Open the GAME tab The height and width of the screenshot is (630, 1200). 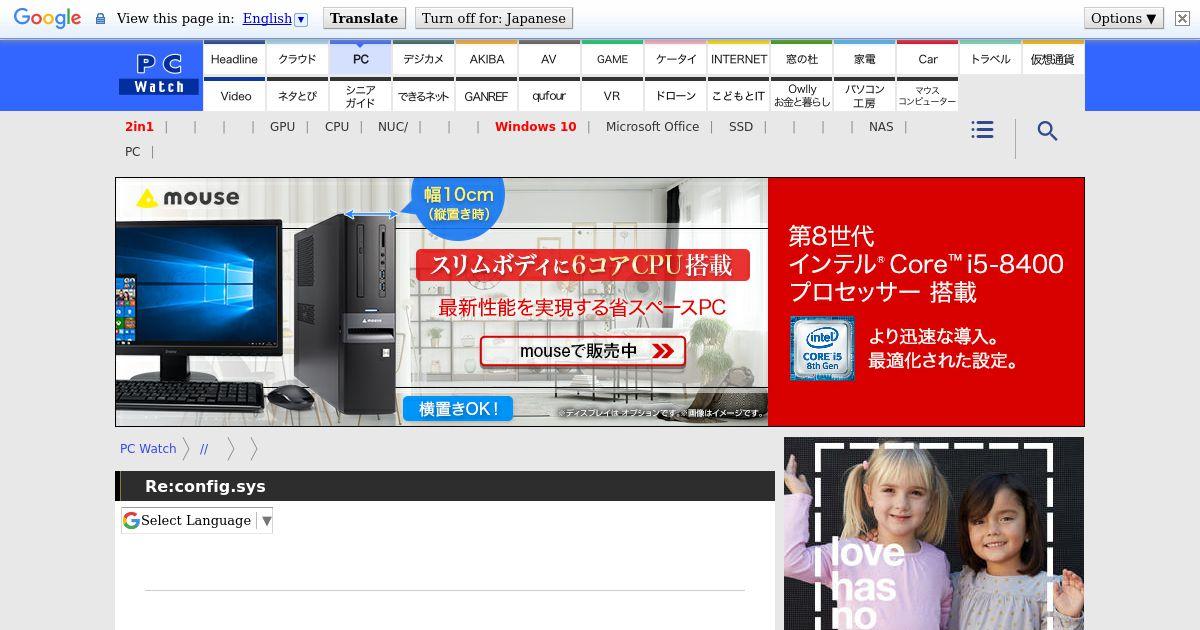pos(612,59)
